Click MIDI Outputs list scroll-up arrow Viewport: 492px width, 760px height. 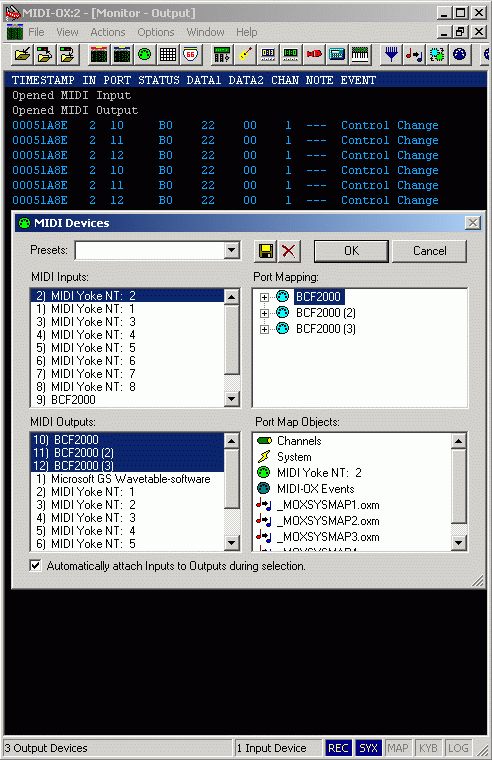(232, 441)
